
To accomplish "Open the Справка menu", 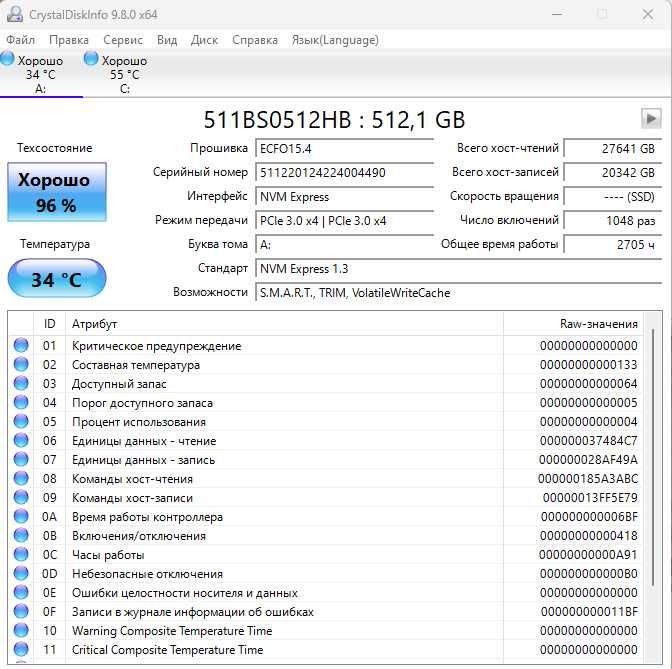I will 255,40.
